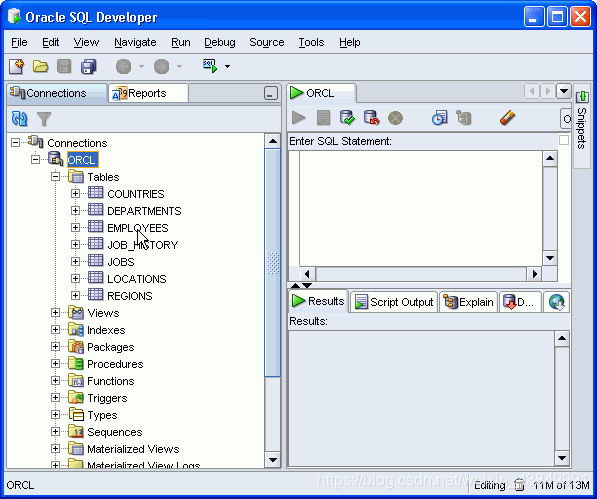Click the Cancel execution icon
597x499 pixels.
coord(395,118)
